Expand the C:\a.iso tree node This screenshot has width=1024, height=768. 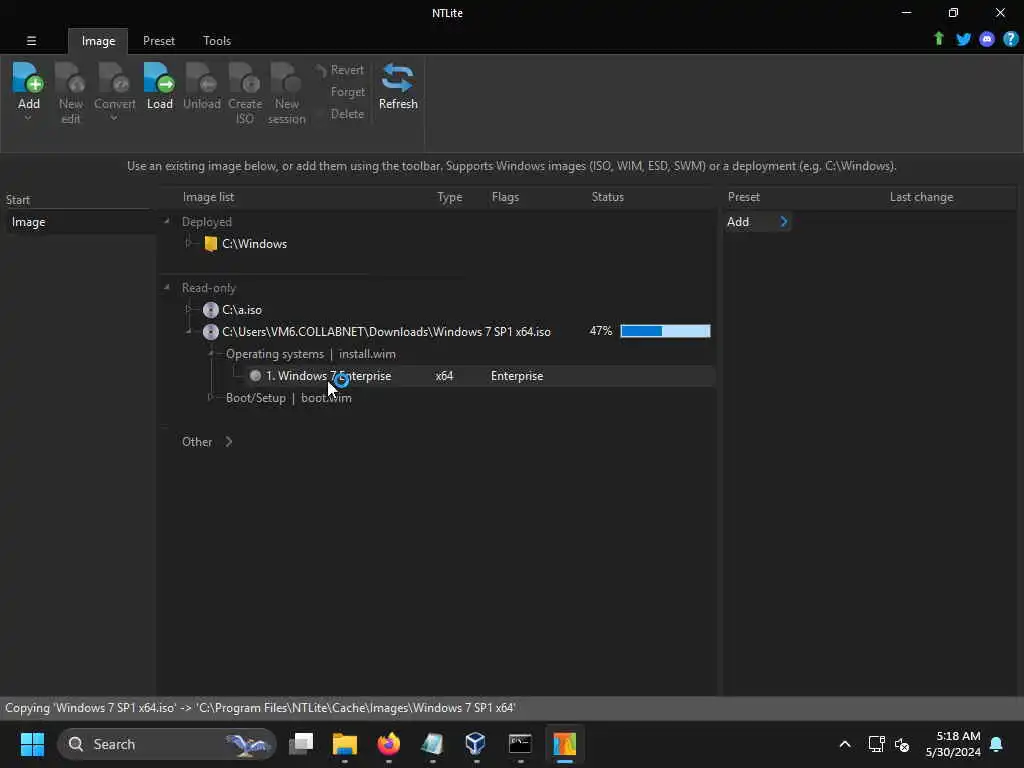click(189, 309)
